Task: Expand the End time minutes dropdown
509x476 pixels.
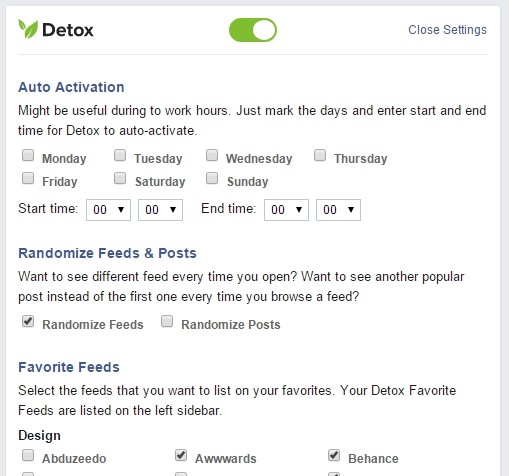Action: pyautogui.click(x=338, y=210)
